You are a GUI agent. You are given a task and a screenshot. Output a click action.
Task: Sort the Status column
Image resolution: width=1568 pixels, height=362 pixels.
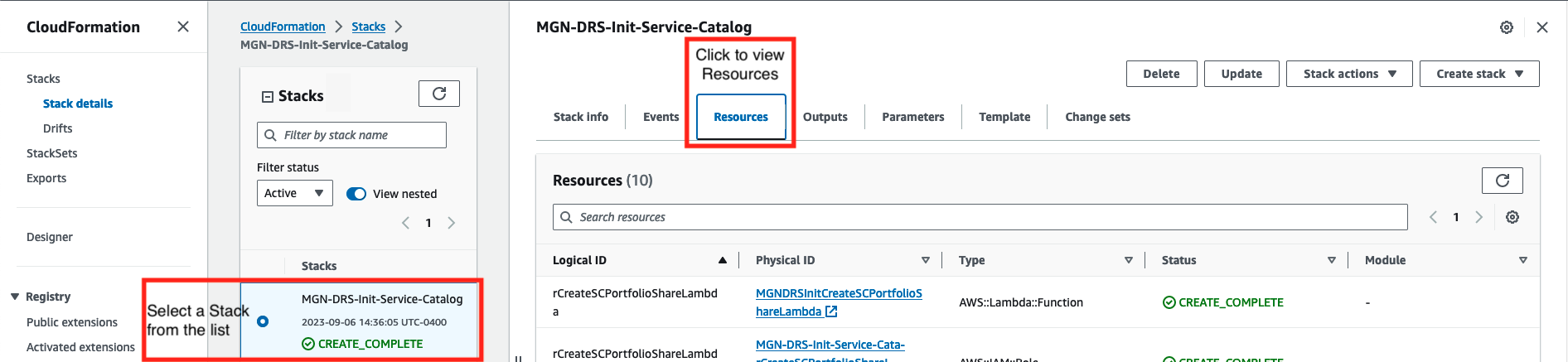(1332, 260)
